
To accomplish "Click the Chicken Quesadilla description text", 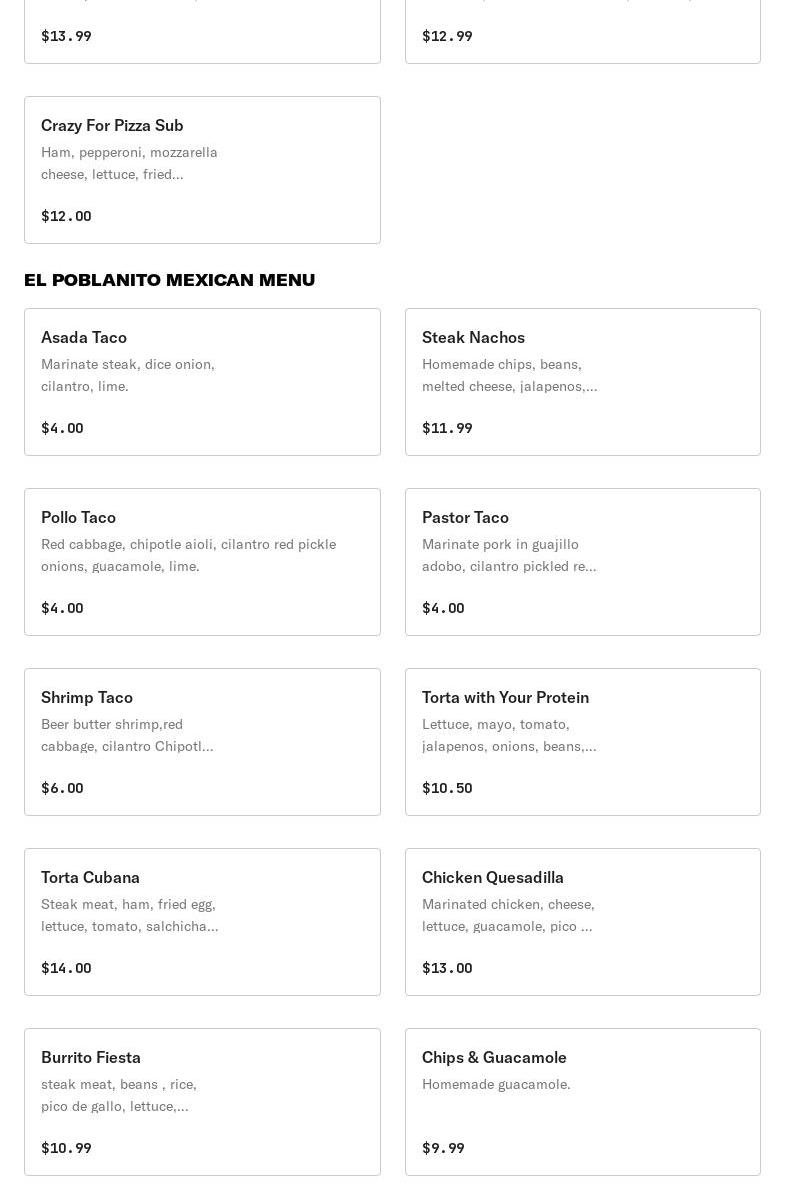I will coord(508,915).
